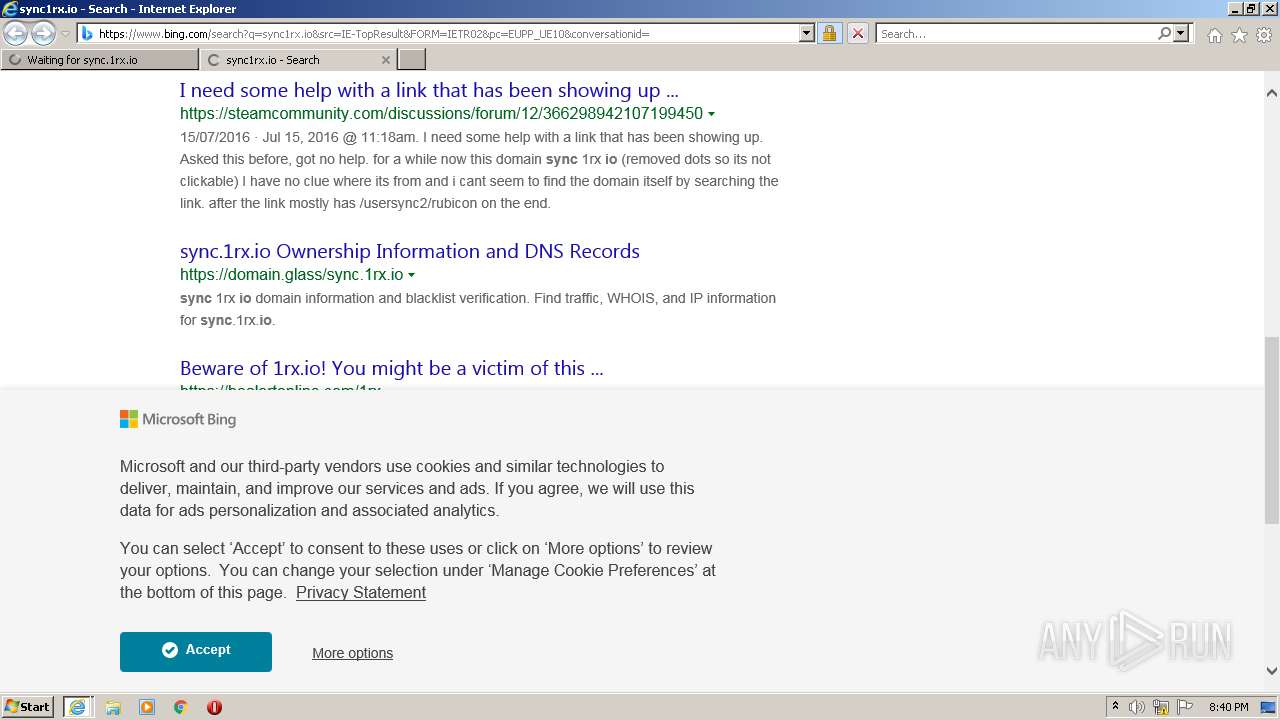Switch to the 'Waiting for sync.1rx.io' tab
1280x720 pixels.
[100, 60]
